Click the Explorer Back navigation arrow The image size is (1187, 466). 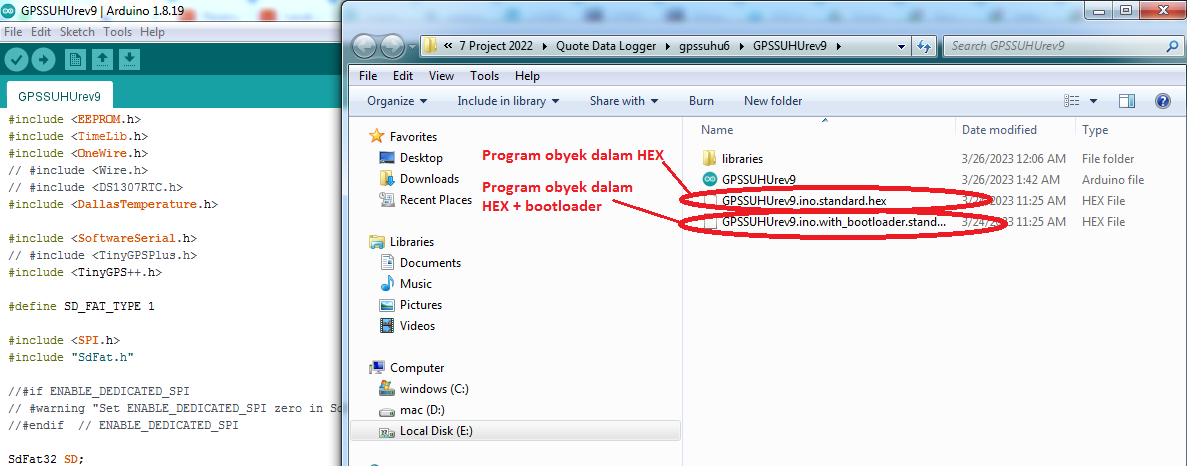(x=365, y=46)
